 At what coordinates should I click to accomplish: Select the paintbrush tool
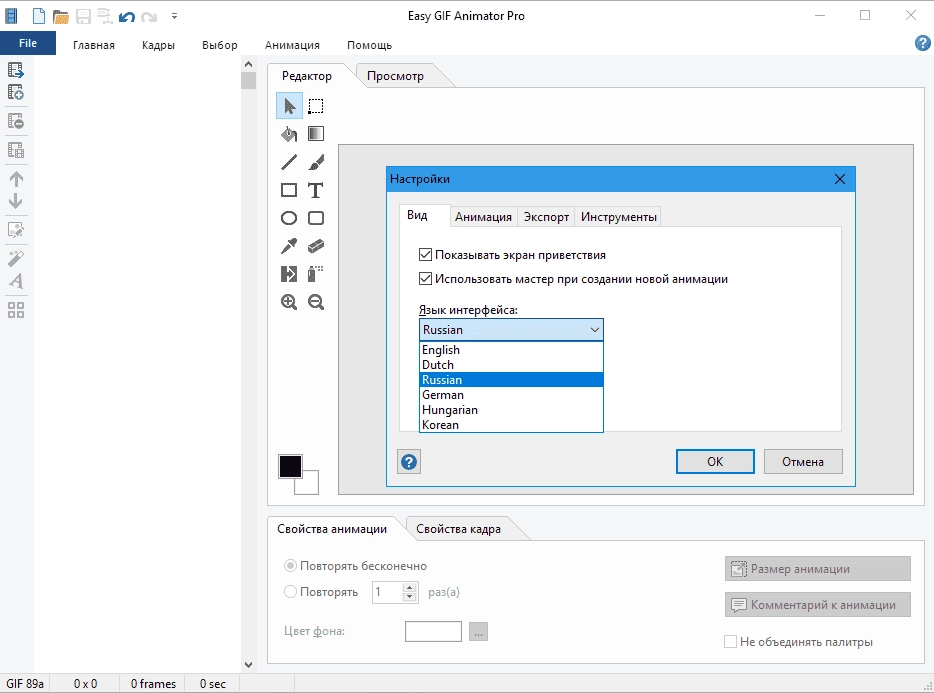coord(316,161)
